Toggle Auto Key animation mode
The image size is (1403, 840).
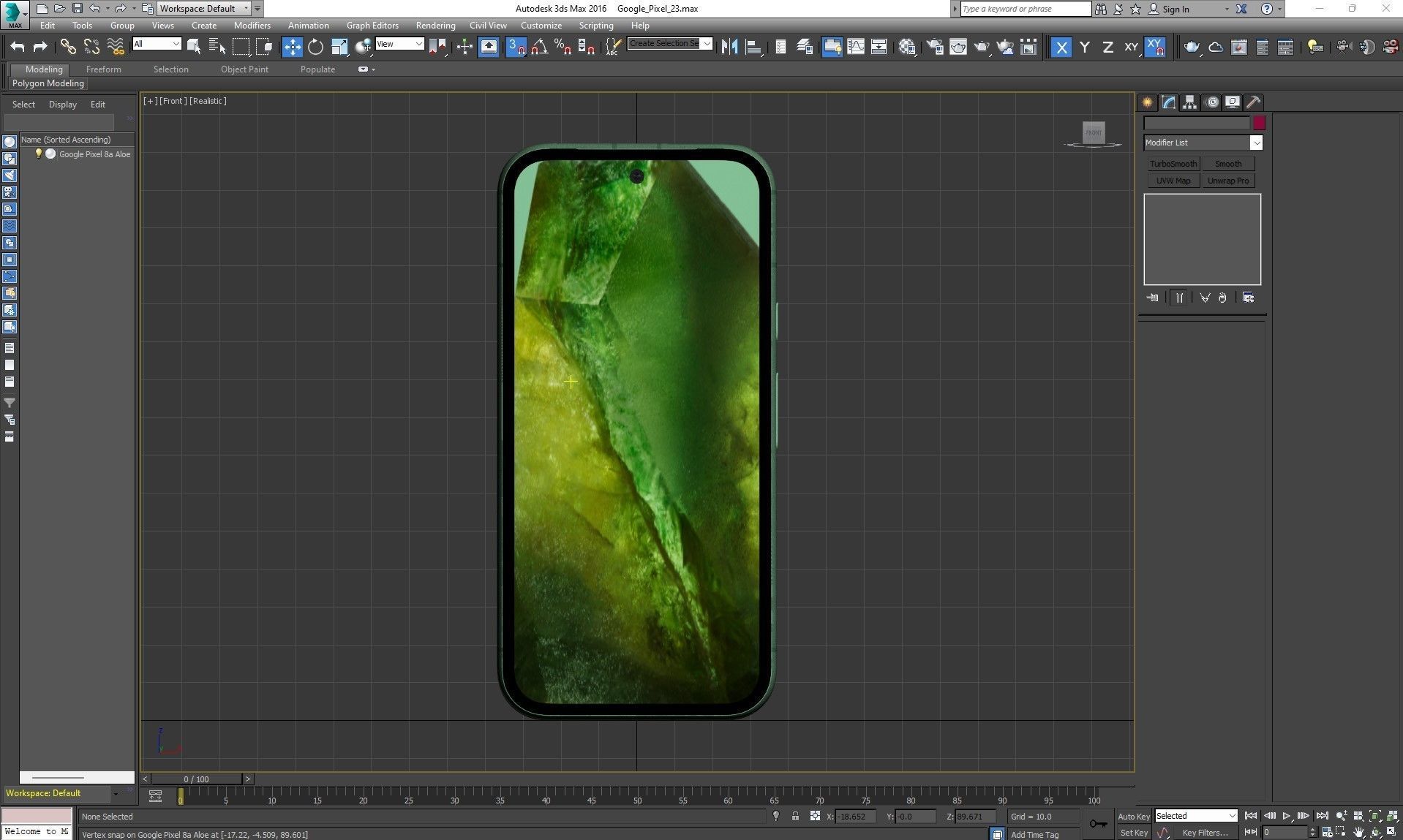coord(1133,817)
